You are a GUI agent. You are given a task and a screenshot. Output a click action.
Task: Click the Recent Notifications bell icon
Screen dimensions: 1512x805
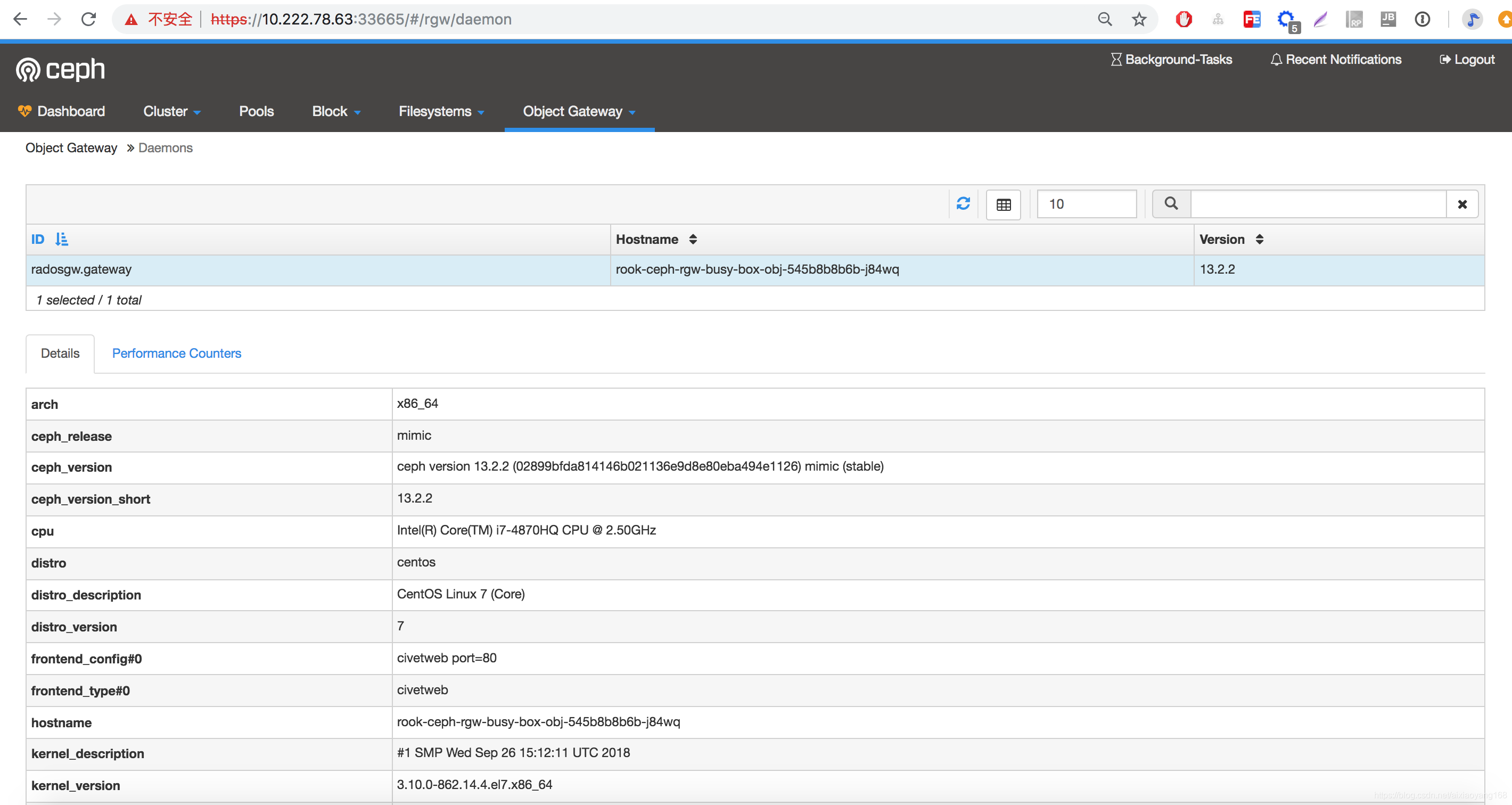click(x=1275, y=60)
